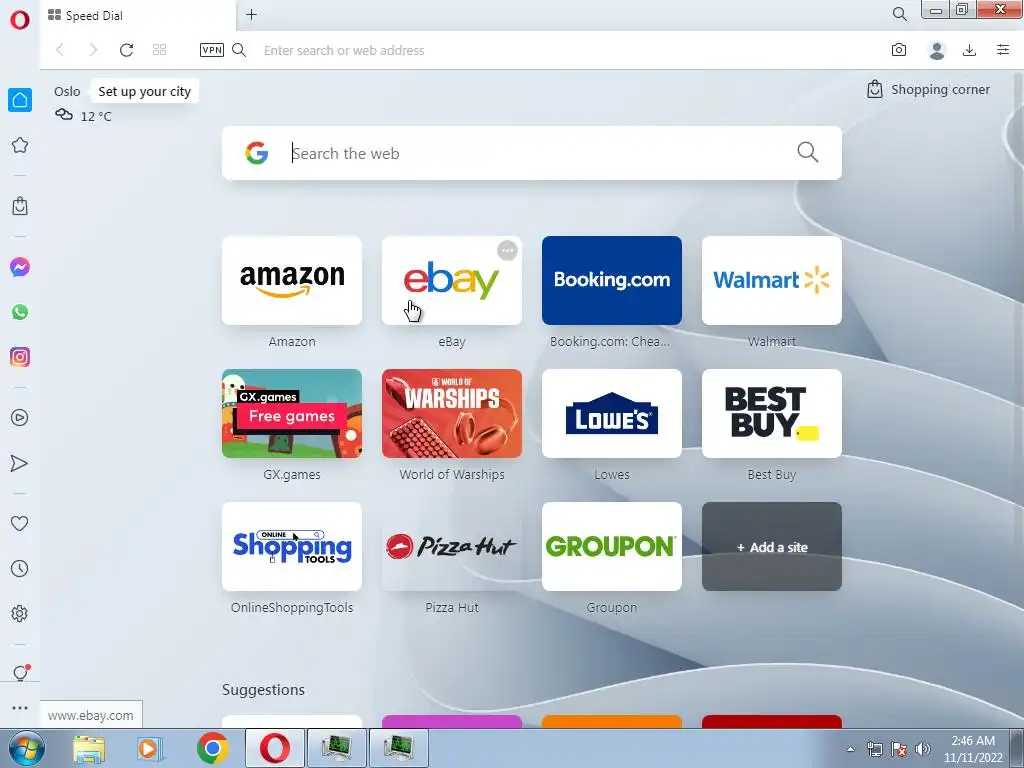1024x768 pixels.
Task: Click the Add a site tile
Action: [x=772, y=547]
